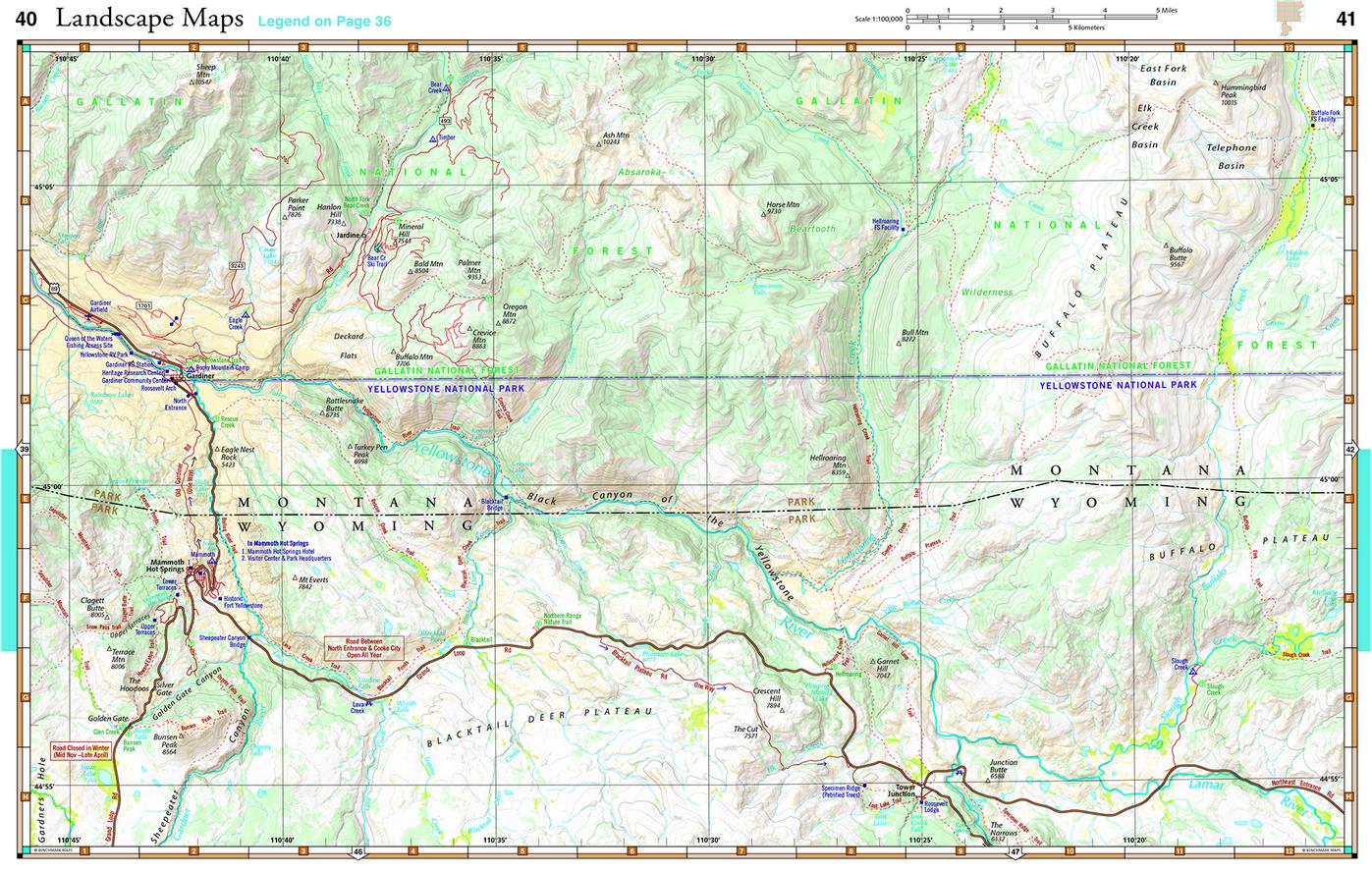1372x873 pixels.
Task: Click the Blacktail Deer Plateau label
Action: (539, 726)
